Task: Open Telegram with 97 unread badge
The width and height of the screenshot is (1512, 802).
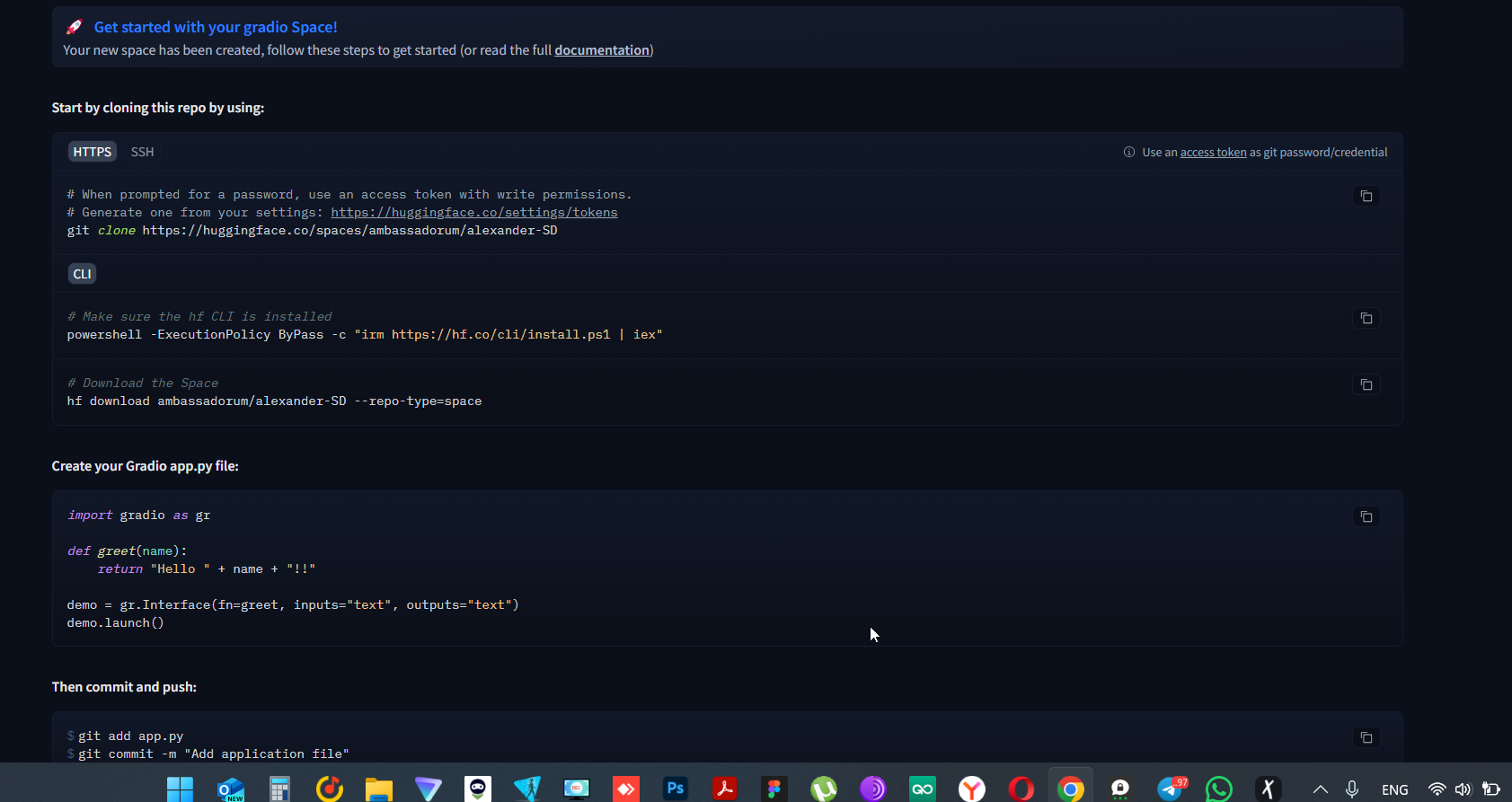Action: [x=1172, y=789]
